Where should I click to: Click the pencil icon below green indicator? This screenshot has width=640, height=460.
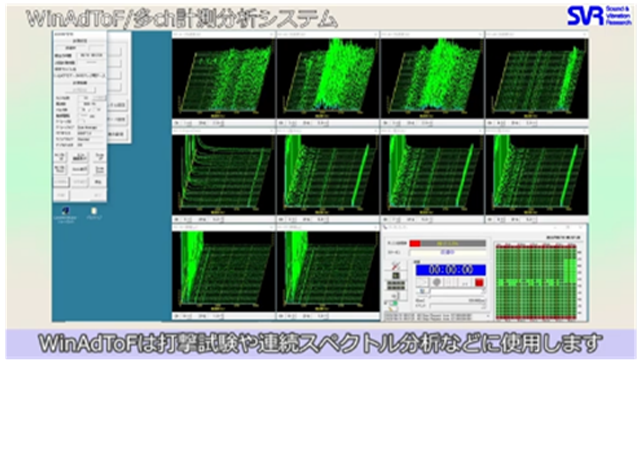pyautogui.click(x=392, y=309)
